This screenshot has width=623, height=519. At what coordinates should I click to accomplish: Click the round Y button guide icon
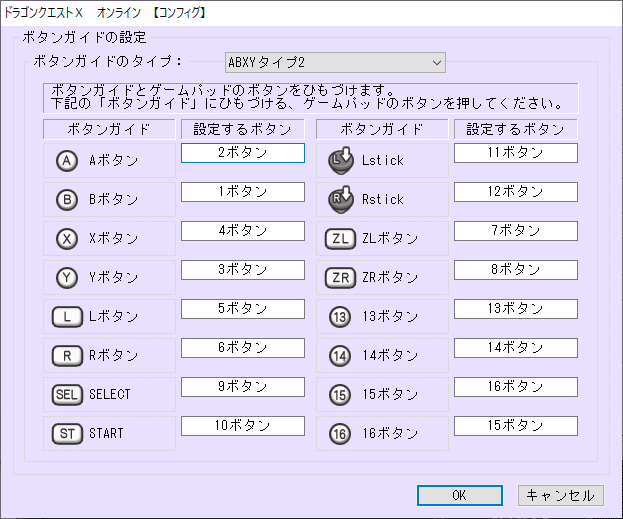[x=67, y=278]
